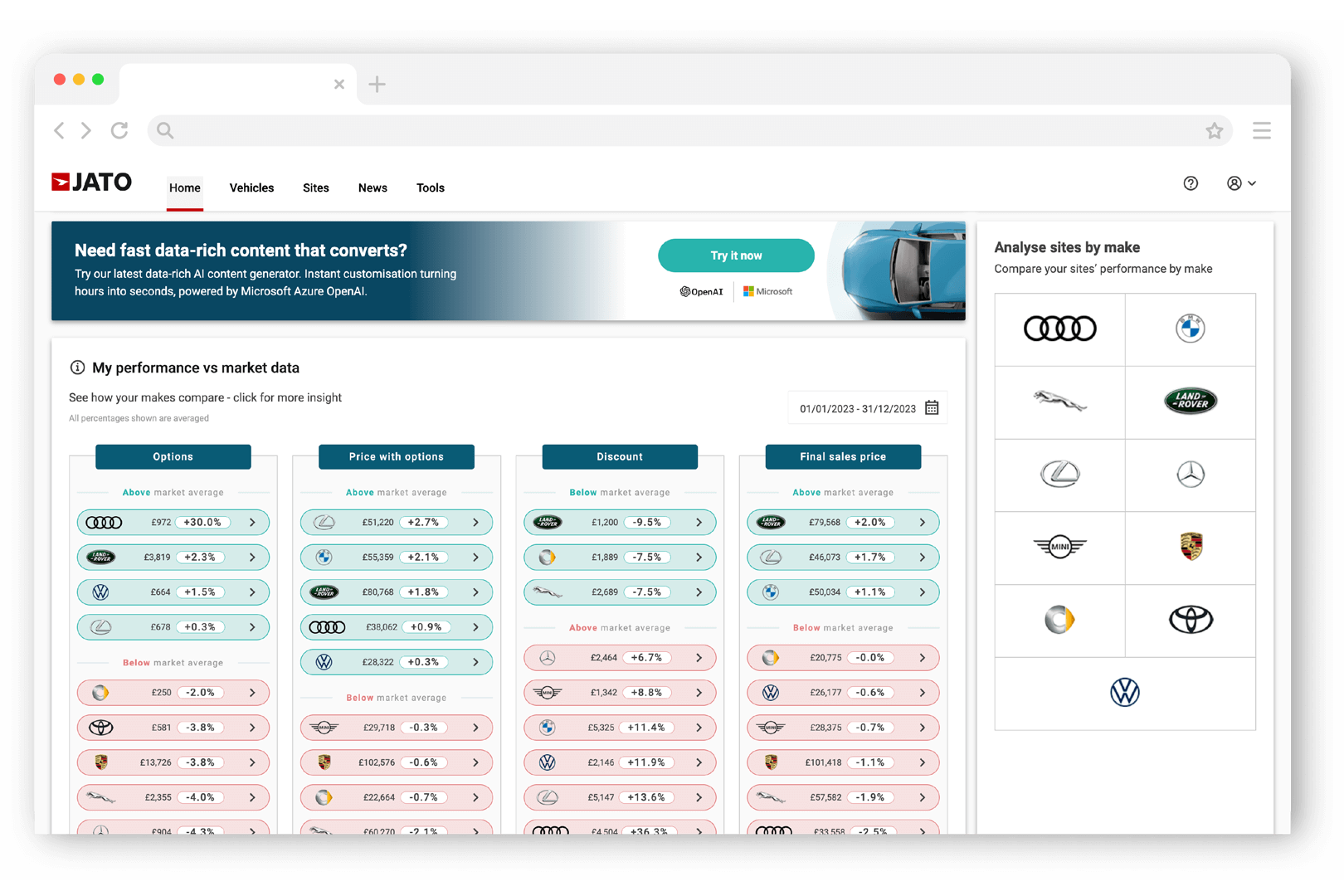This screenshot has height=896, width=1344.
Task: Click the Try it now button on the banner
Action: pos(735,256)
